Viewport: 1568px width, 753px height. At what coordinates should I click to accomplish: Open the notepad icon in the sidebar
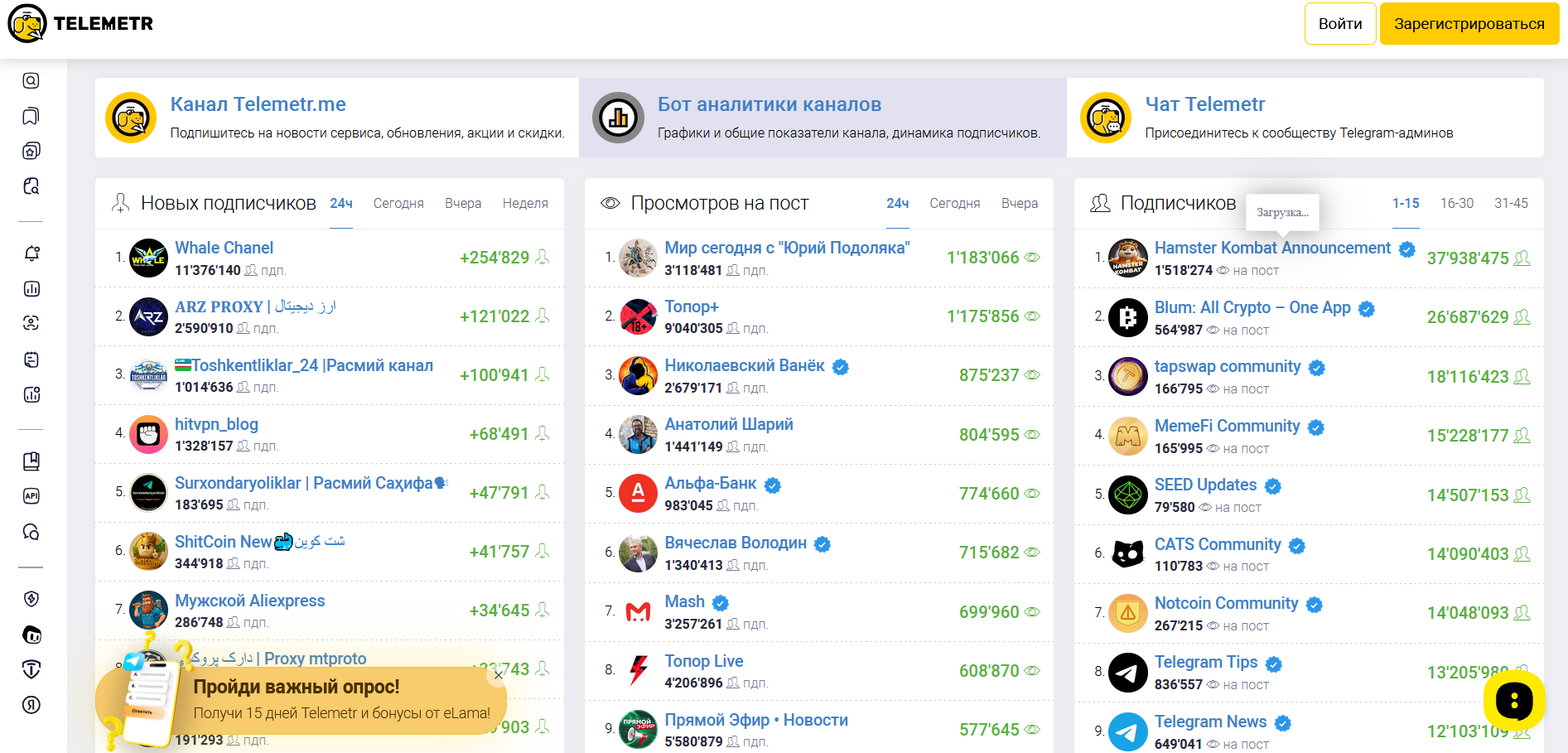[x=31, y=360]
